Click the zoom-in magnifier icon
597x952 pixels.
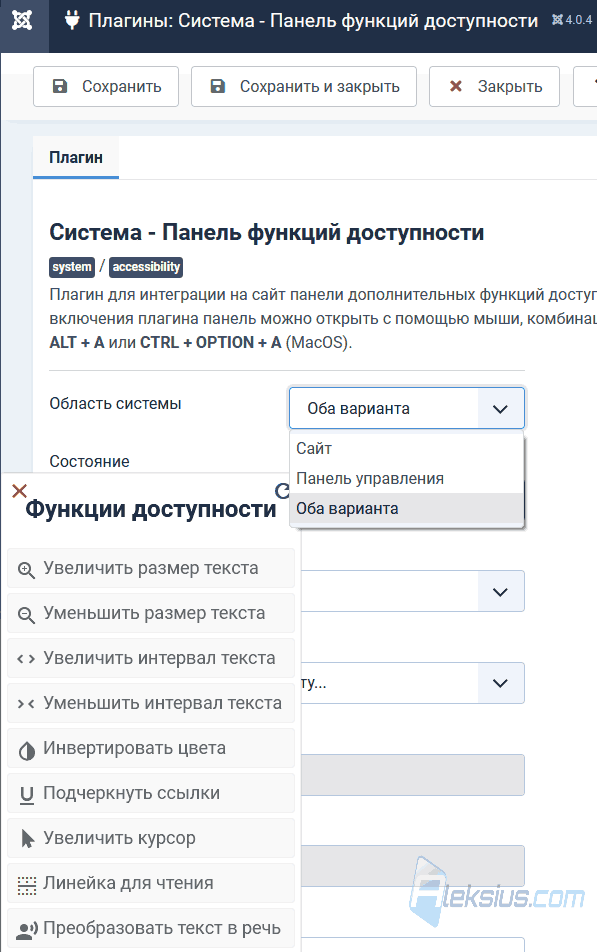click(x=26, y=570)
